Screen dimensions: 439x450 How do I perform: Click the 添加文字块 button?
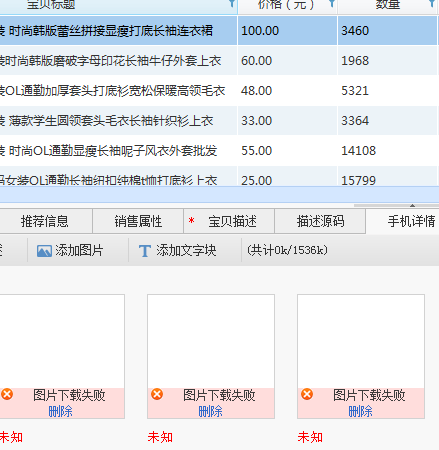pyautogui.click(x=177, y=251)
